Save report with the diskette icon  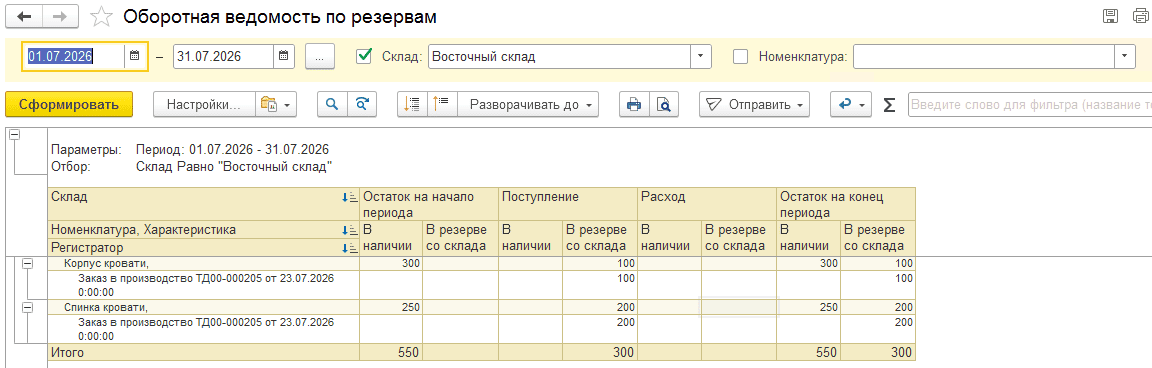coord(1110,16)
